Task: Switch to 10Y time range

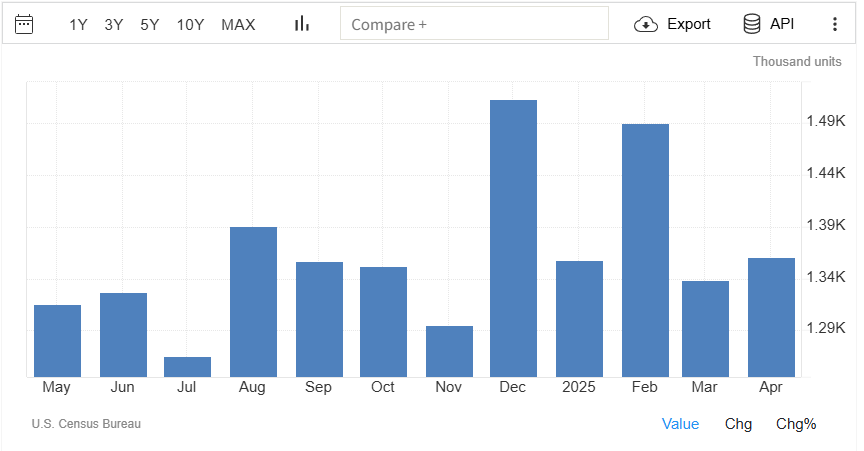Action: tap(190, 24)
